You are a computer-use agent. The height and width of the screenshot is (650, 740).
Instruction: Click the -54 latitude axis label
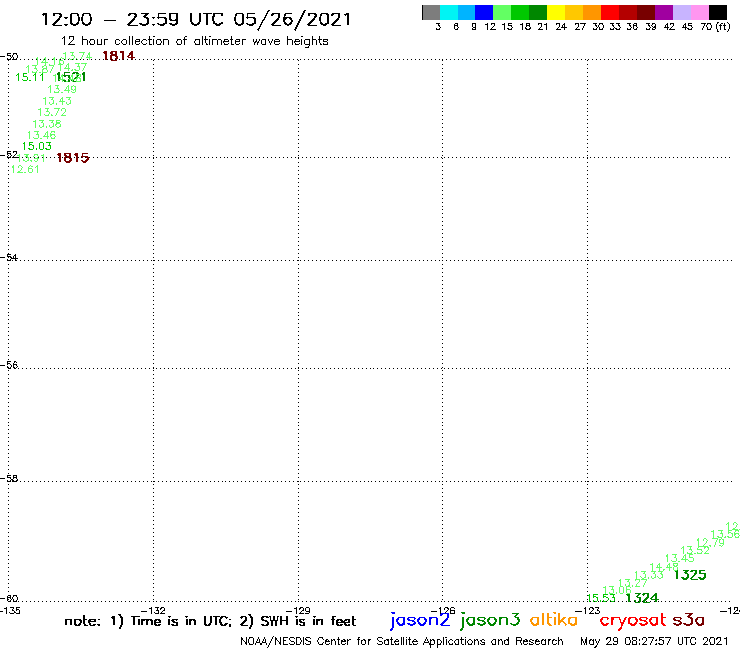[x=9, y=258]
